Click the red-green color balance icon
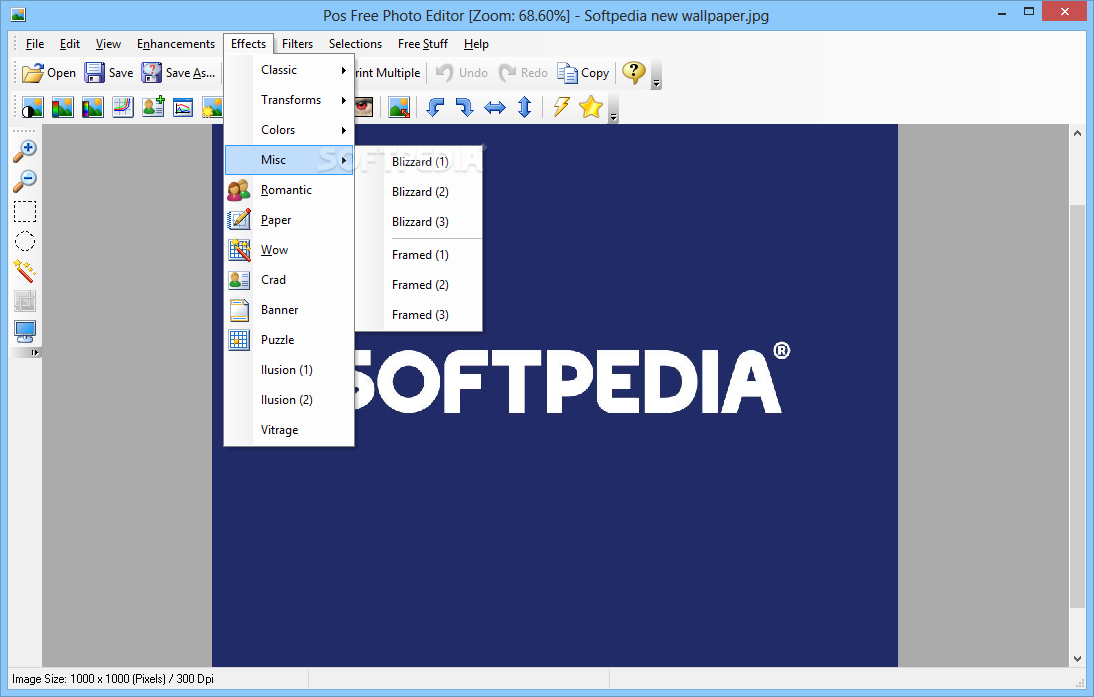 [x=63, y=107]
